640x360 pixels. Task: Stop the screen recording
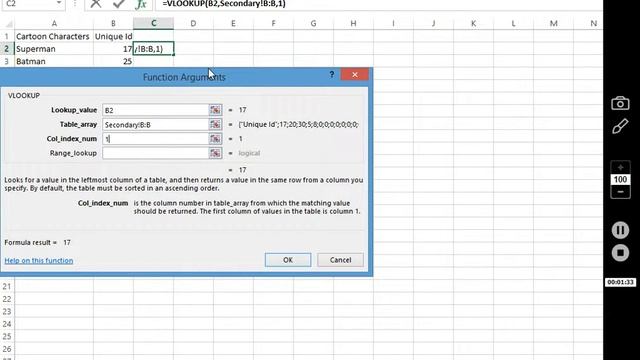point(620,253)
